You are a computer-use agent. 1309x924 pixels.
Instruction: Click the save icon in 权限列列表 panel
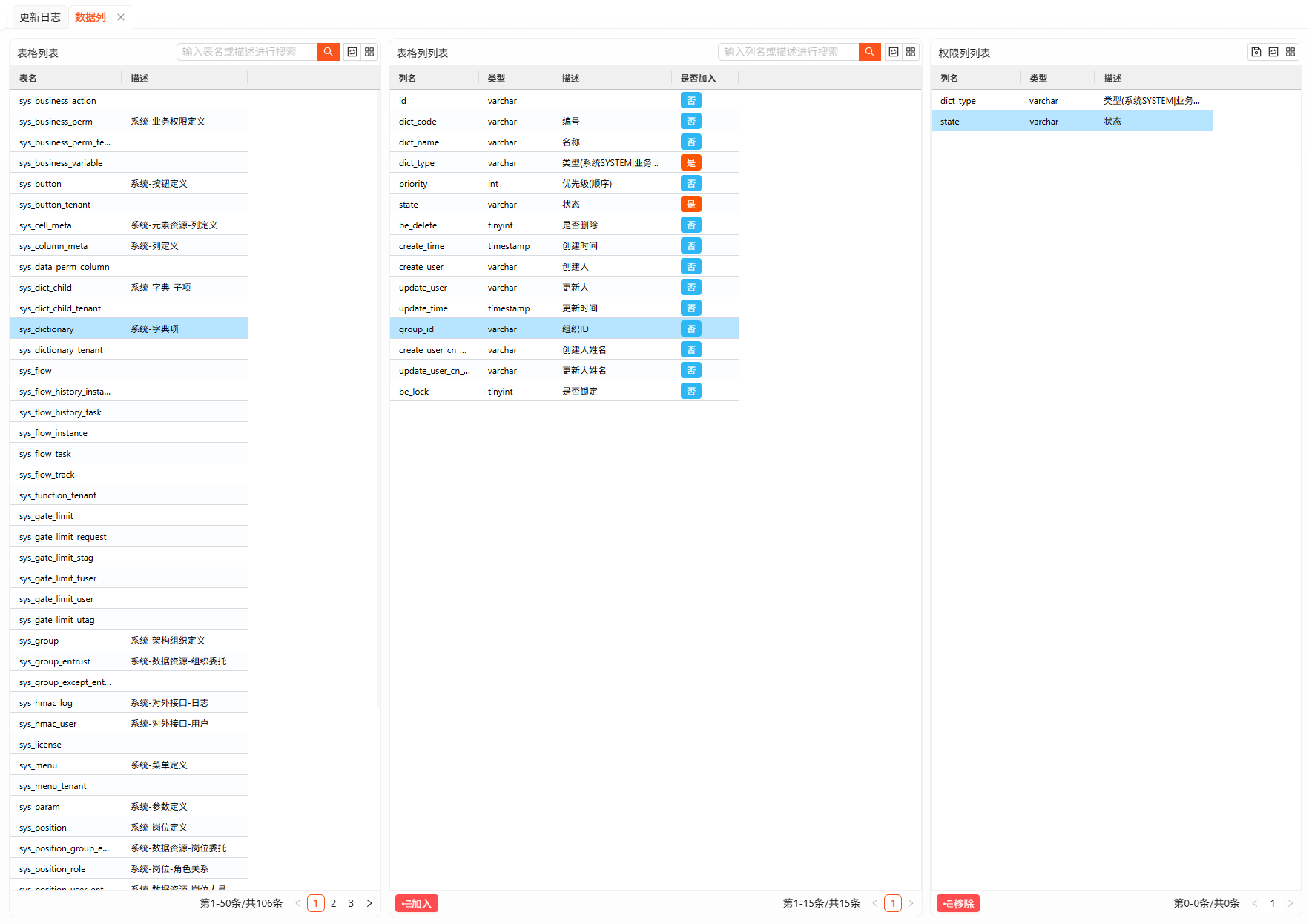(1256, 52)
